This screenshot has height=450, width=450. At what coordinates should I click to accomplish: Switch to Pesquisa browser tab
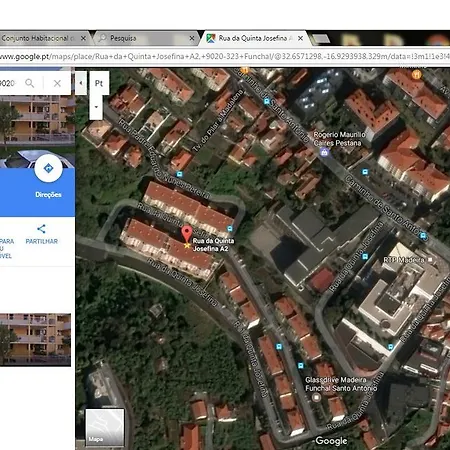[x=147, y=38]
